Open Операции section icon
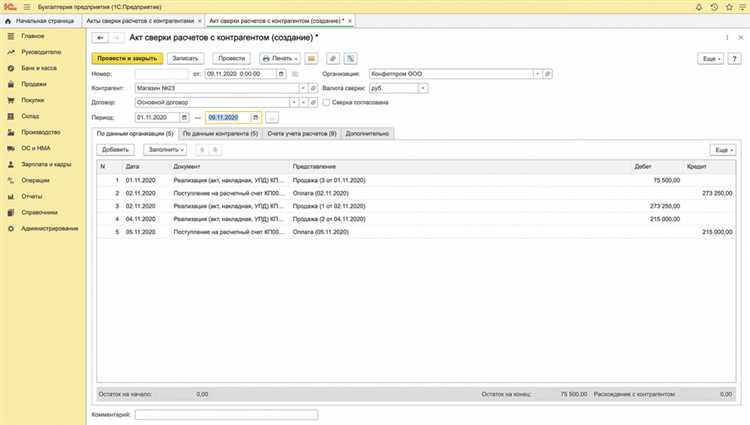Screen dimensions: 750x425 pyautogui.click(x=11, y=180)
